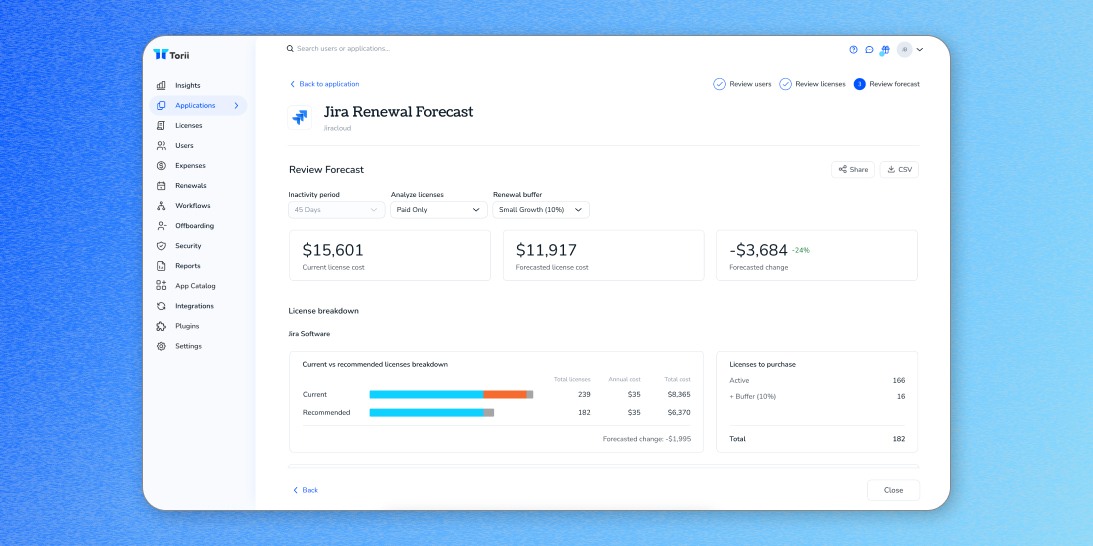Click the $6,370 total cost value
The height and width of the screenshot is (546, 1093).
[679, 413]
